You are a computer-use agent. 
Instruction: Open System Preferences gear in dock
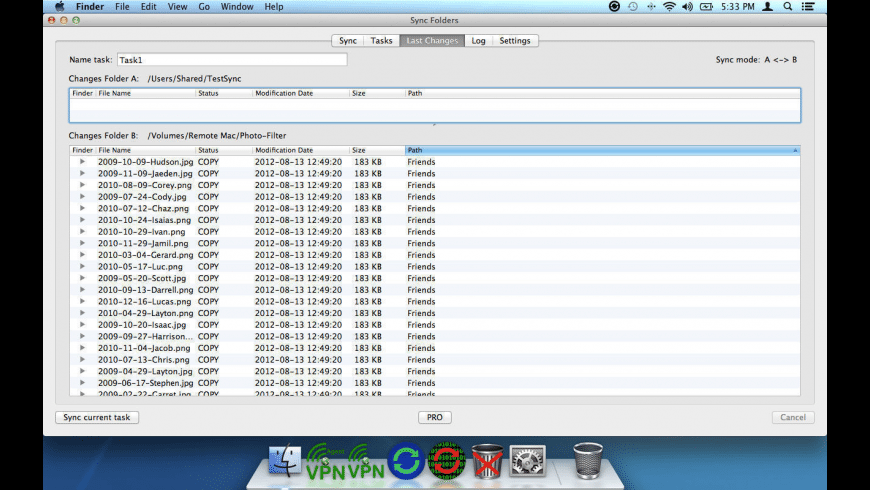[527, 461]
